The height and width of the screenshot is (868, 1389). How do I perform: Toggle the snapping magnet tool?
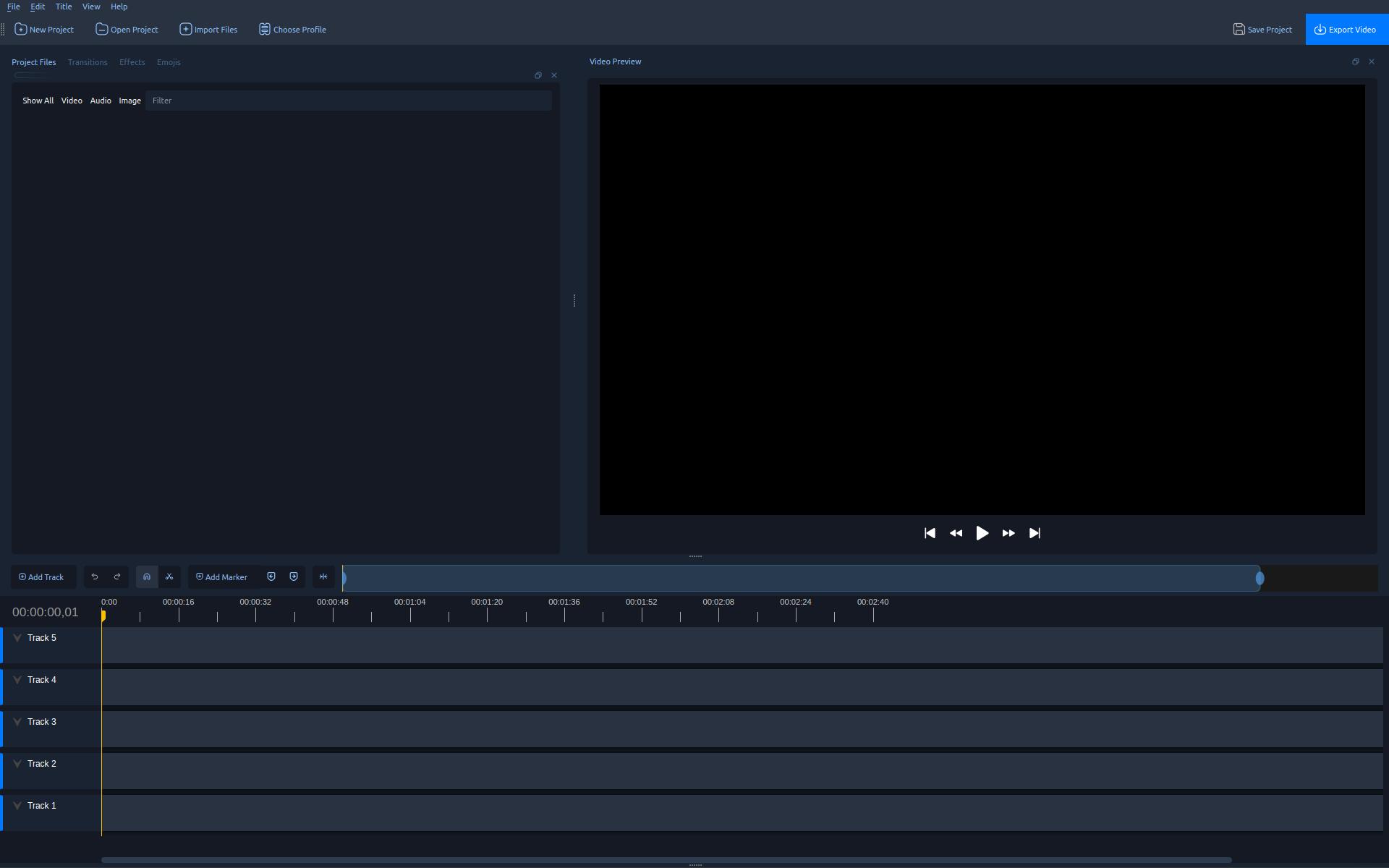(x=147, y=576)
